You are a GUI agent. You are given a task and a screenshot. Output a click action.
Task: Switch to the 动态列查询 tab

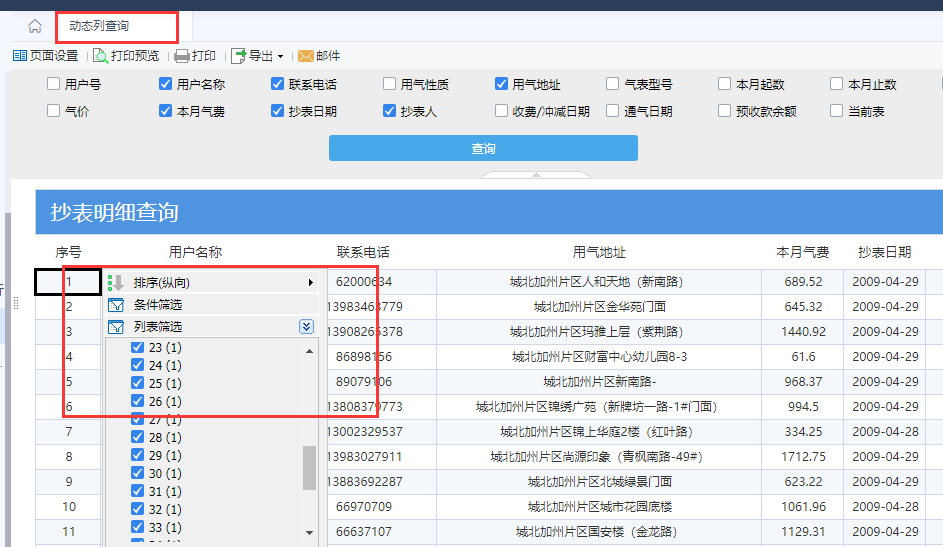pos(99,26)
